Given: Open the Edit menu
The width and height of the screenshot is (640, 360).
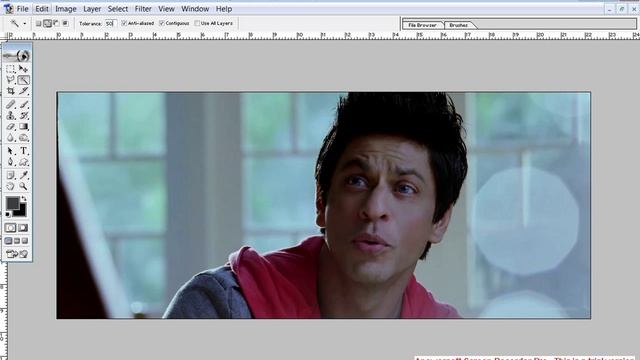Looking at the screenshot, I should (x=42, y=9).
